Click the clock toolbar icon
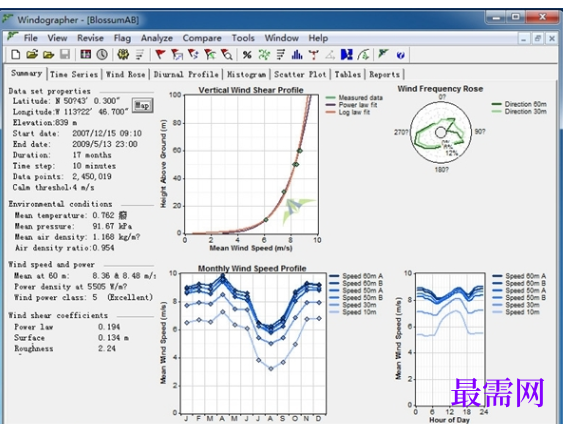 point(102,55)
